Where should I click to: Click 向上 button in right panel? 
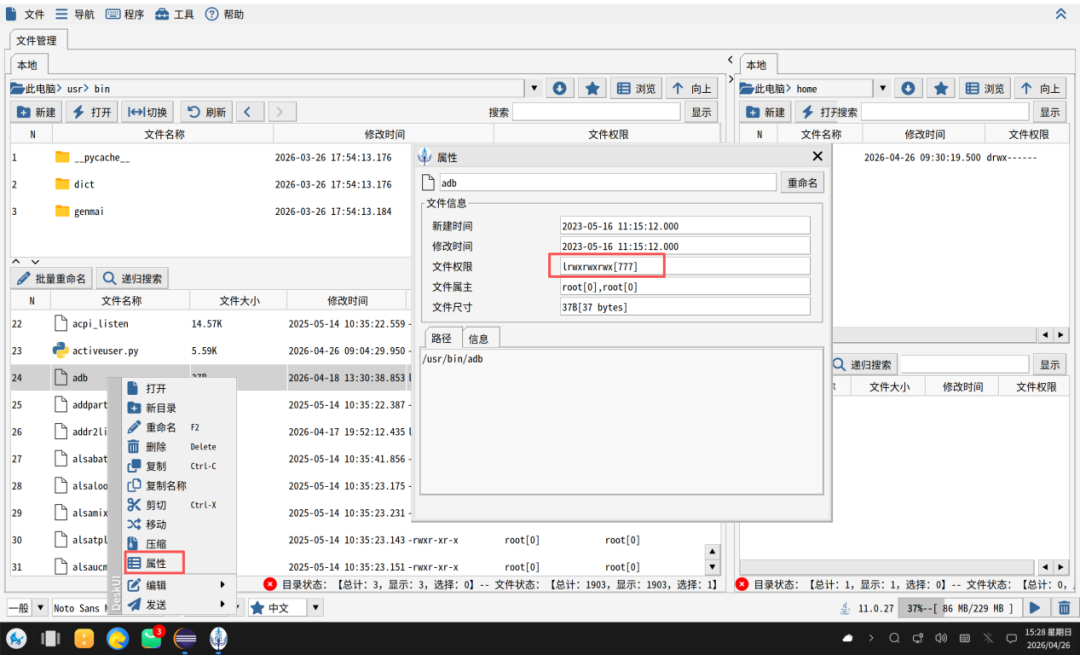(x=1040, y=88)
